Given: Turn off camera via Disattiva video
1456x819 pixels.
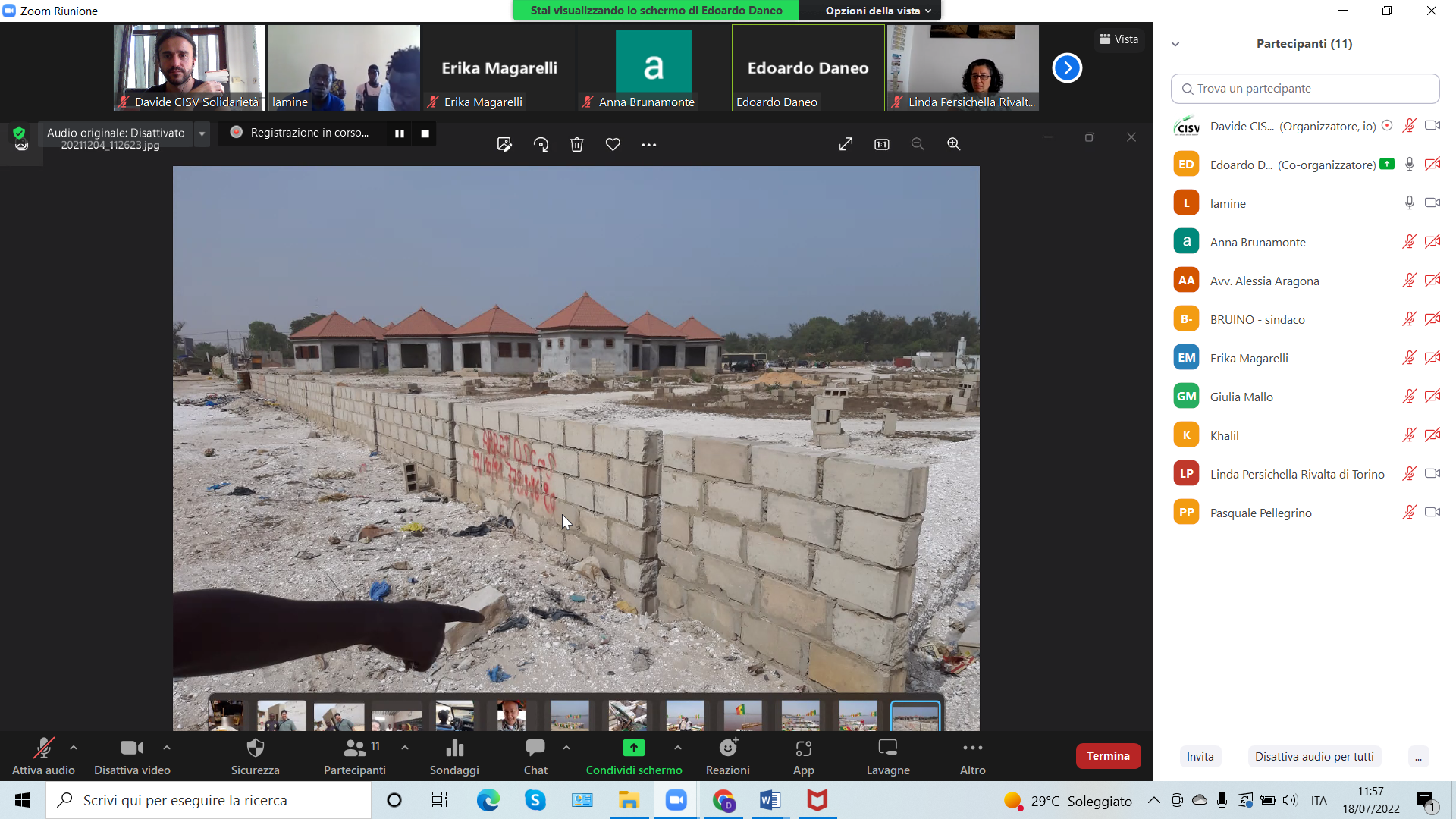Looking at the screenshot, I should coord(132,756).
